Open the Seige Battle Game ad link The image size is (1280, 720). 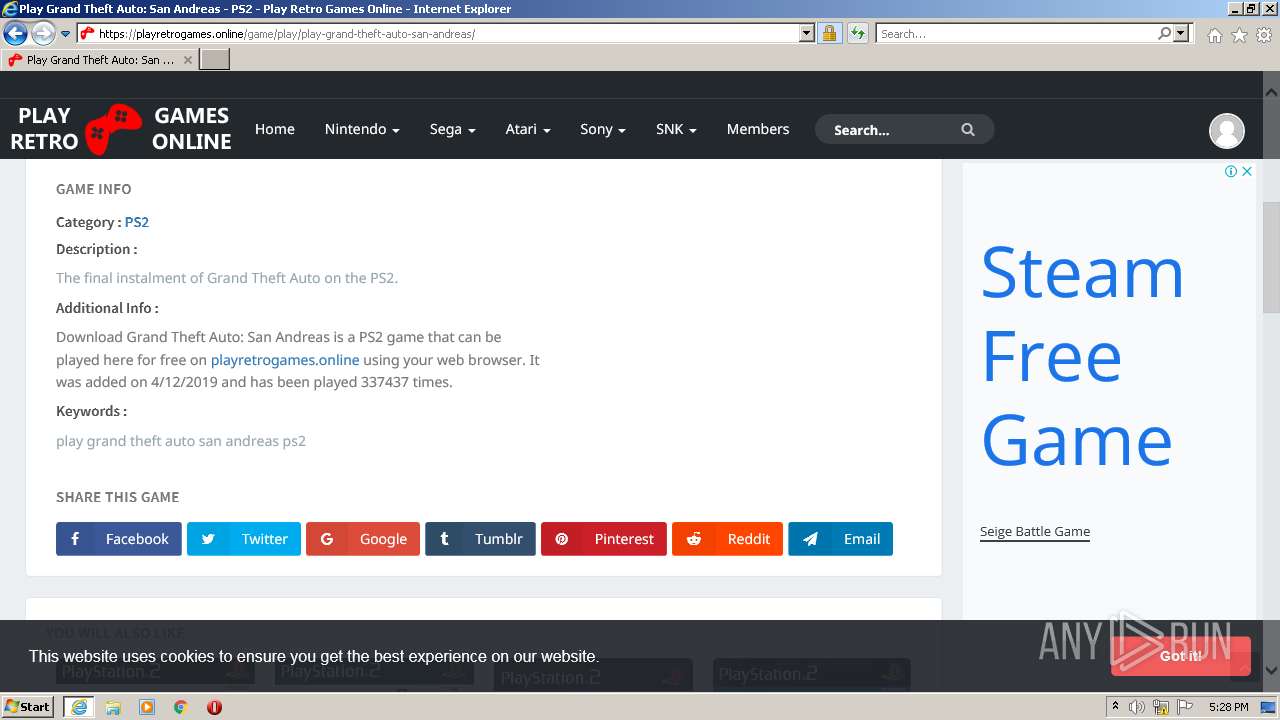coord(1035,532)
